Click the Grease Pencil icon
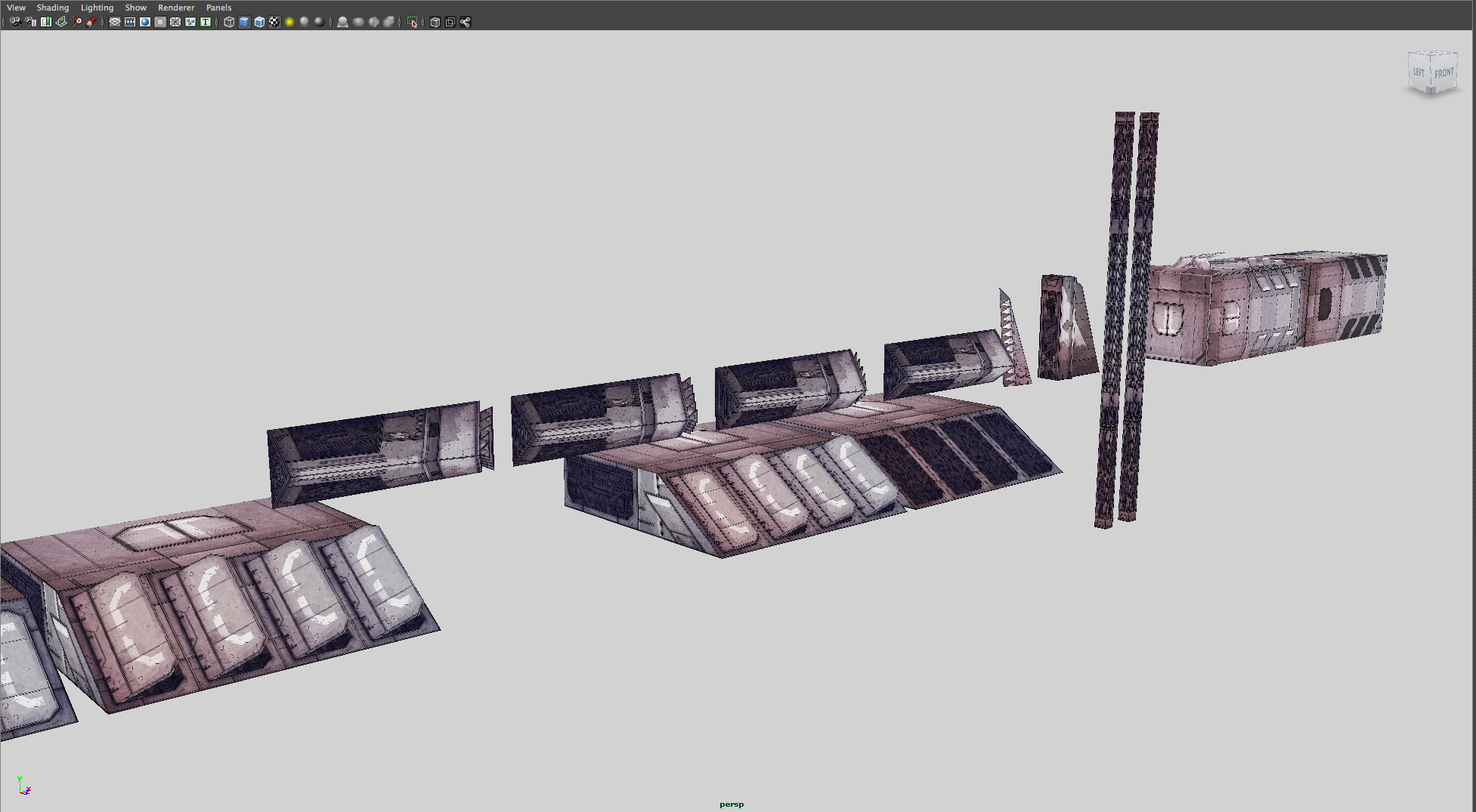Viewport: 1476px width, 812px height. tap(91, 22)
